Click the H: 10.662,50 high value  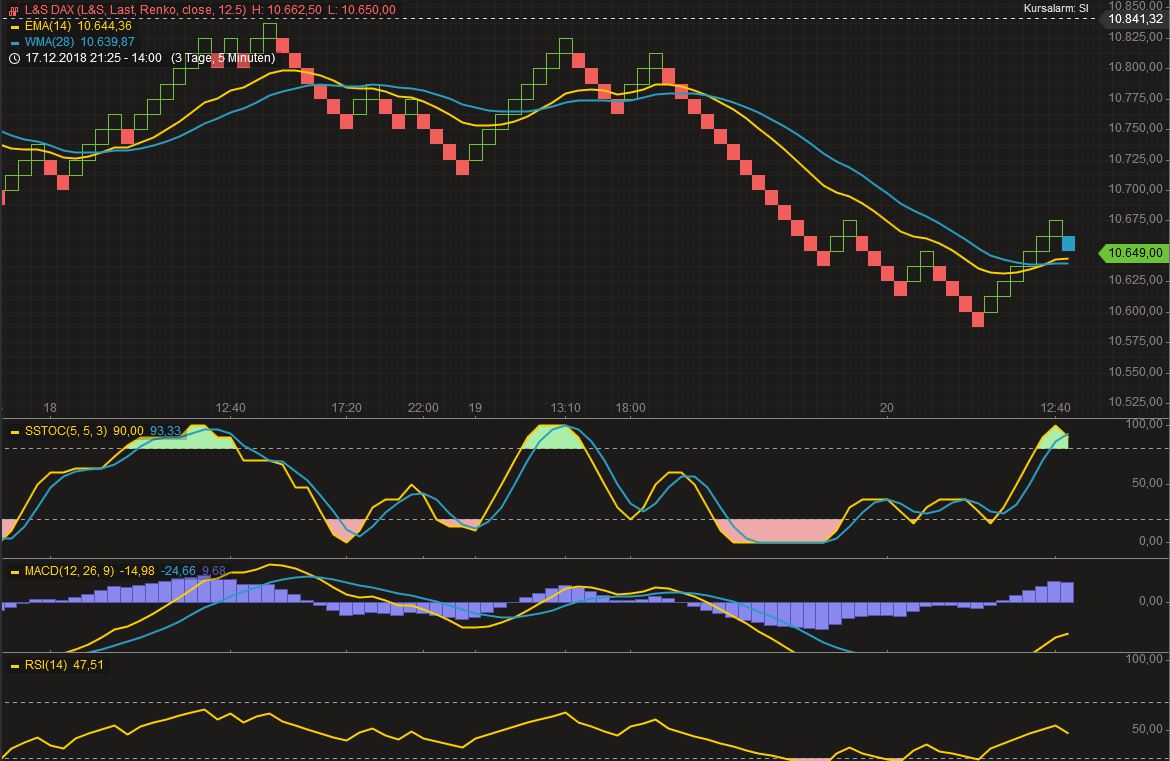(x=287, y=10)
